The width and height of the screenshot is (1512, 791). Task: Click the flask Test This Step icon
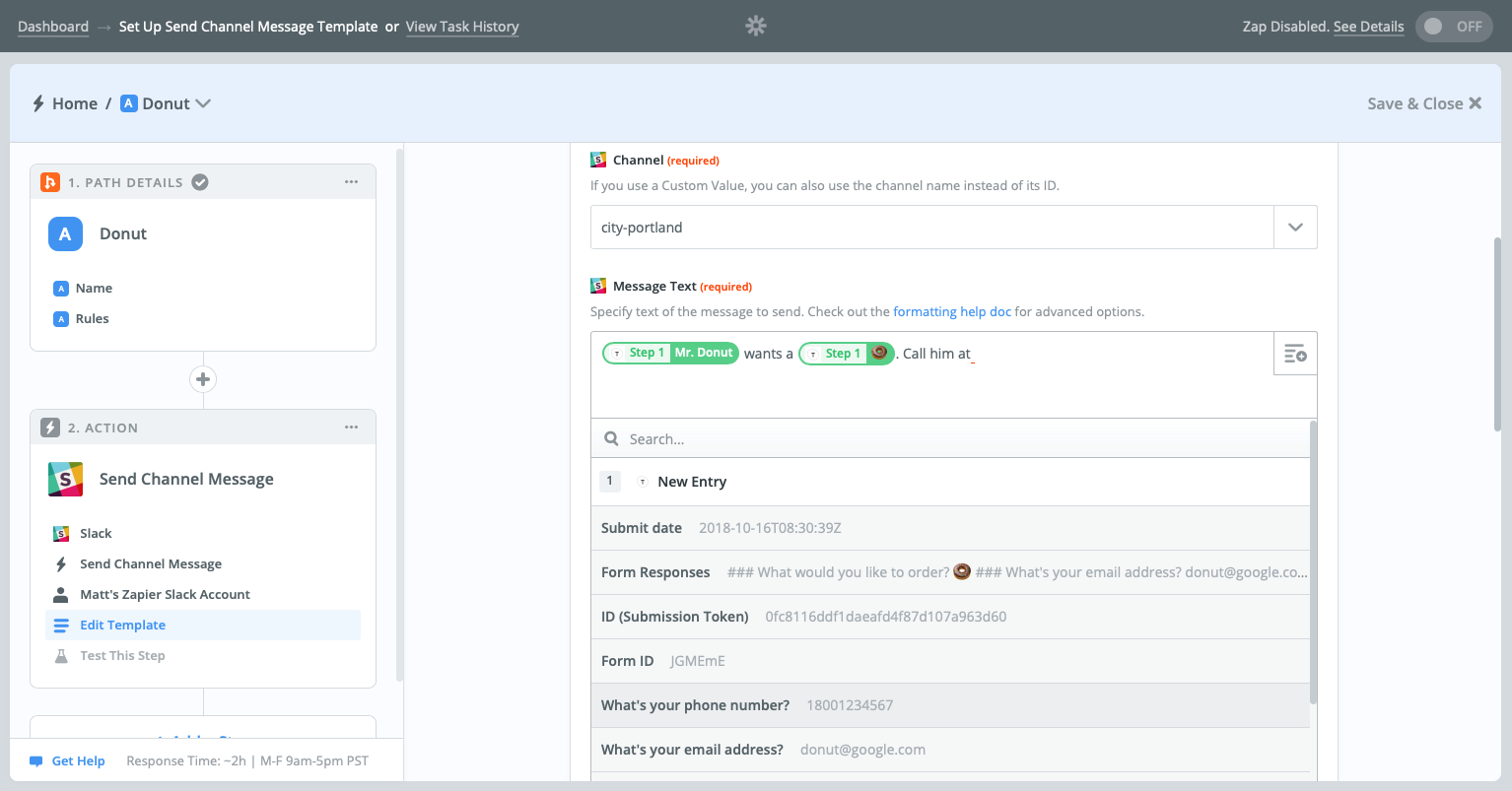61,656
